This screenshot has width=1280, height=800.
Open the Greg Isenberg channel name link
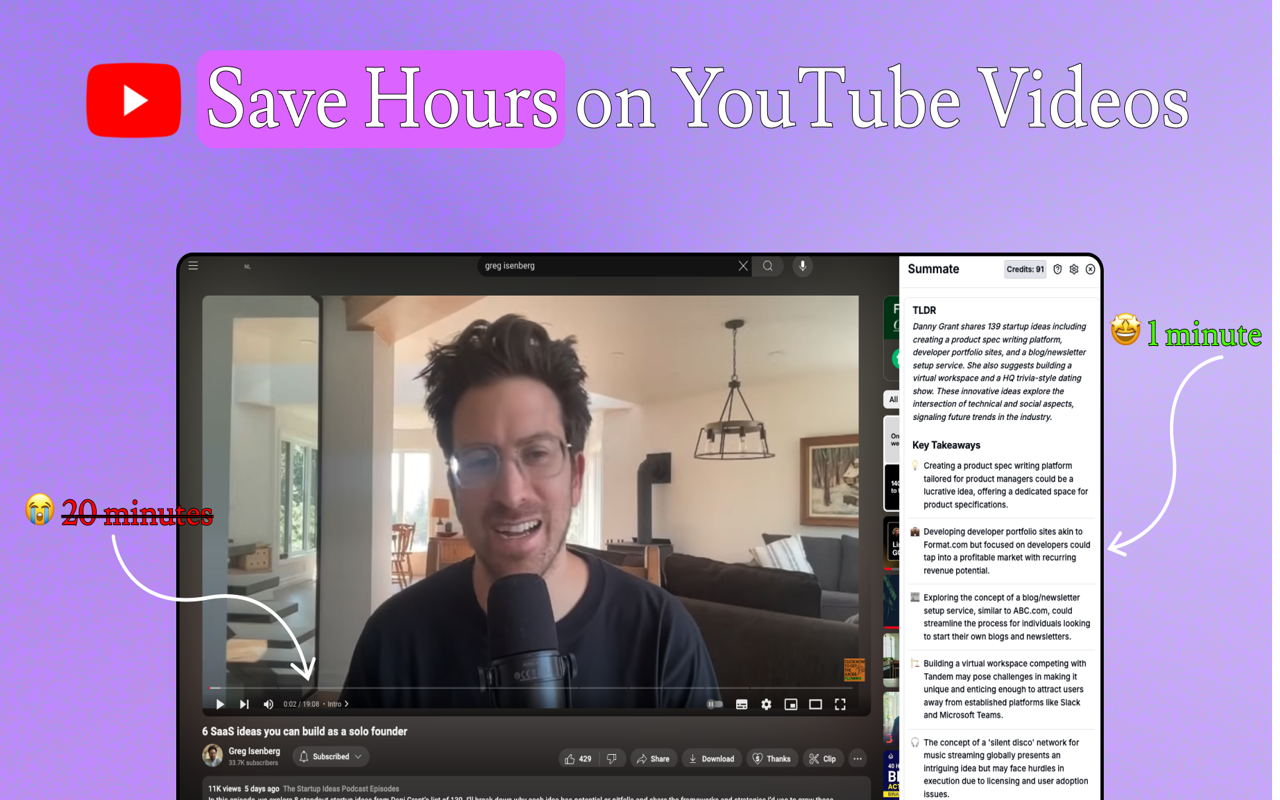(x=254, y=751)
